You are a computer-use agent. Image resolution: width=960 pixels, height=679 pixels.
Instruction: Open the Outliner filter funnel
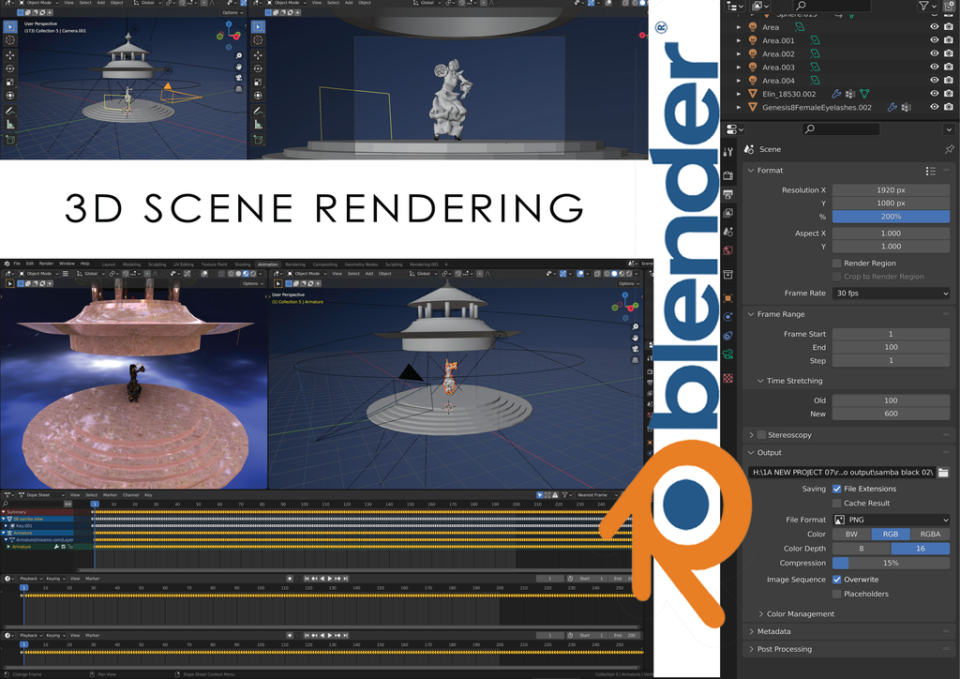923,6
